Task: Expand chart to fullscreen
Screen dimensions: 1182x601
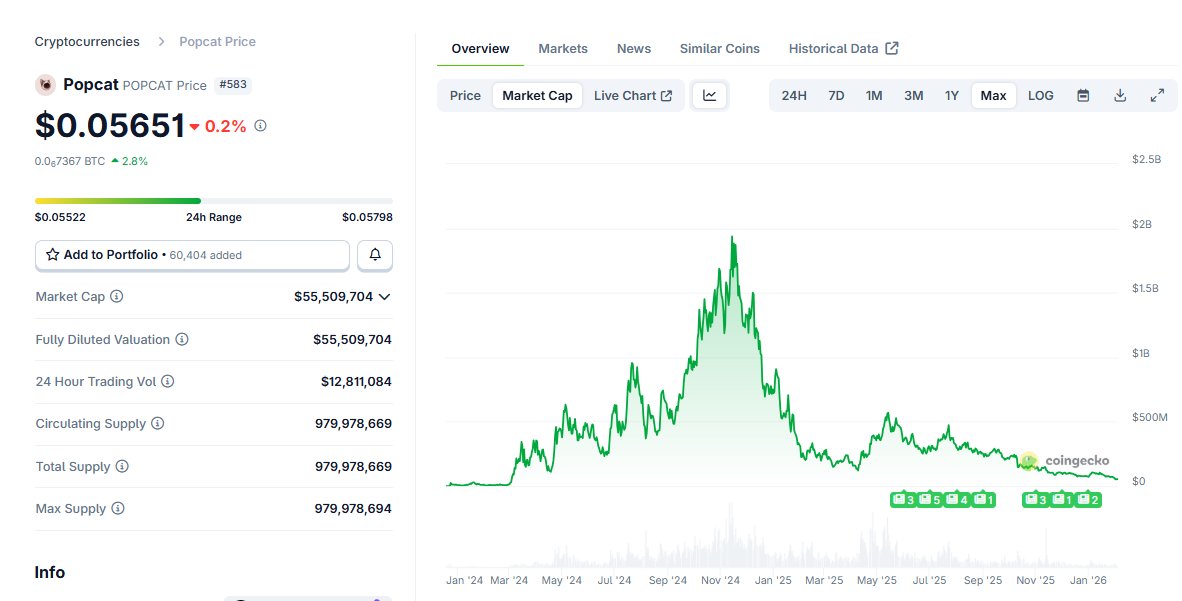Action: pos(1157,96)
